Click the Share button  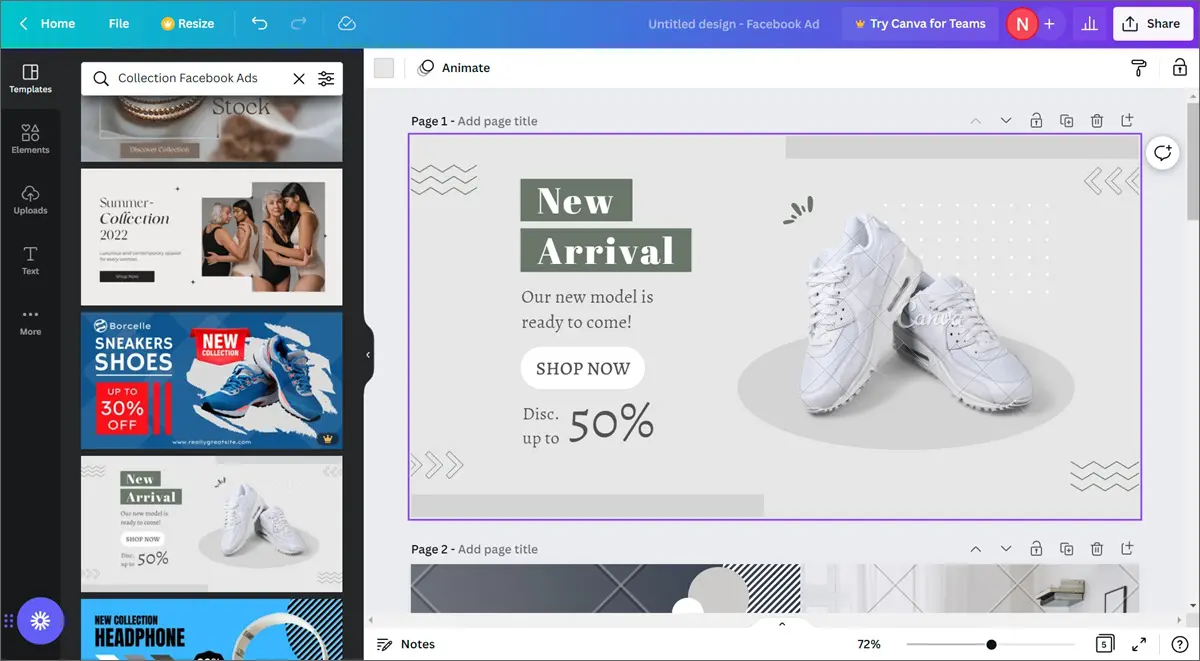coord(1152,23)
